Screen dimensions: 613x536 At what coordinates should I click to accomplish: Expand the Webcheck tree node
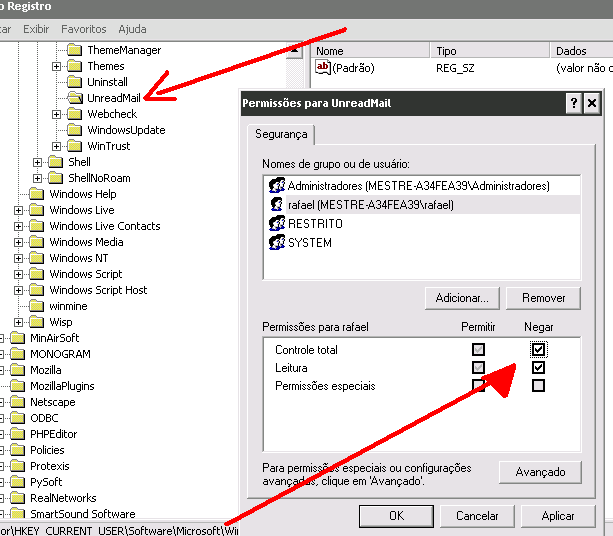click(57, 114)
